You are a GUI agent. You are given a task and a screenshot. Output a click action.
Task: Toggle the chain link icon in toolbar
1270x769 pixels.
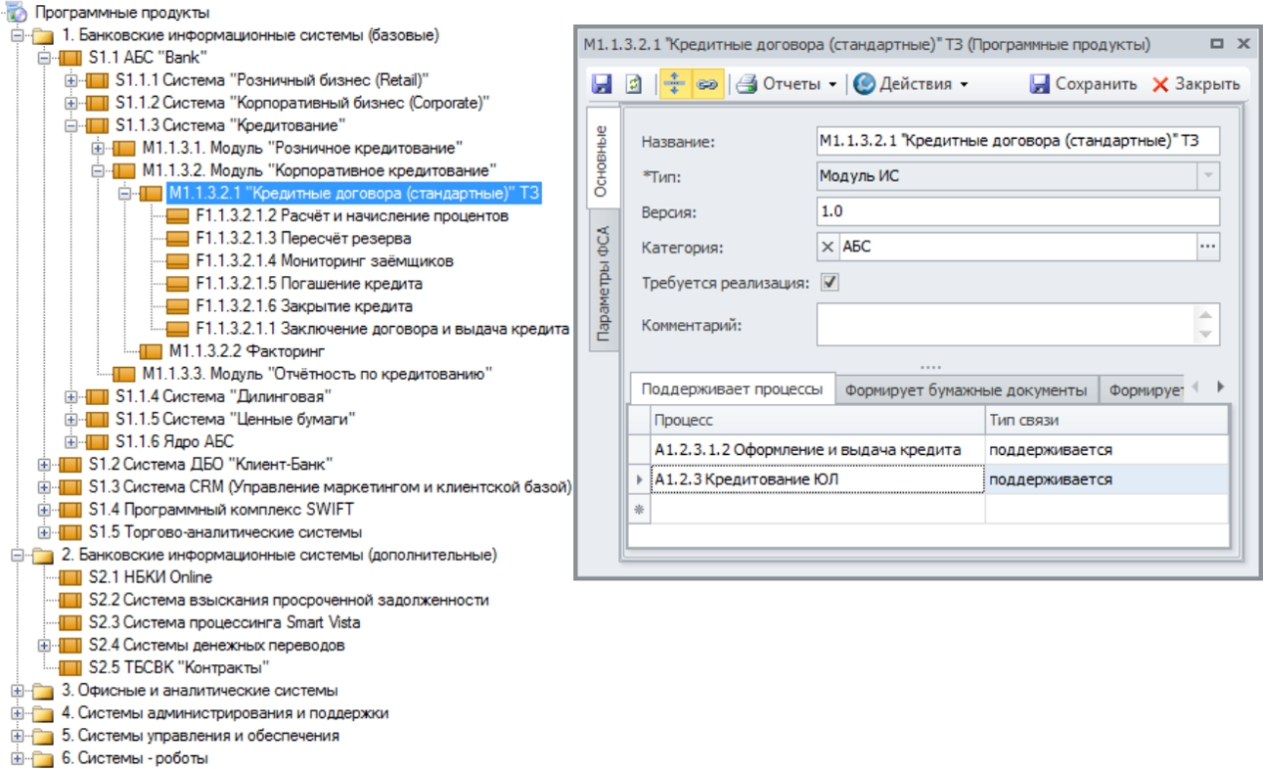click(706, 85)
